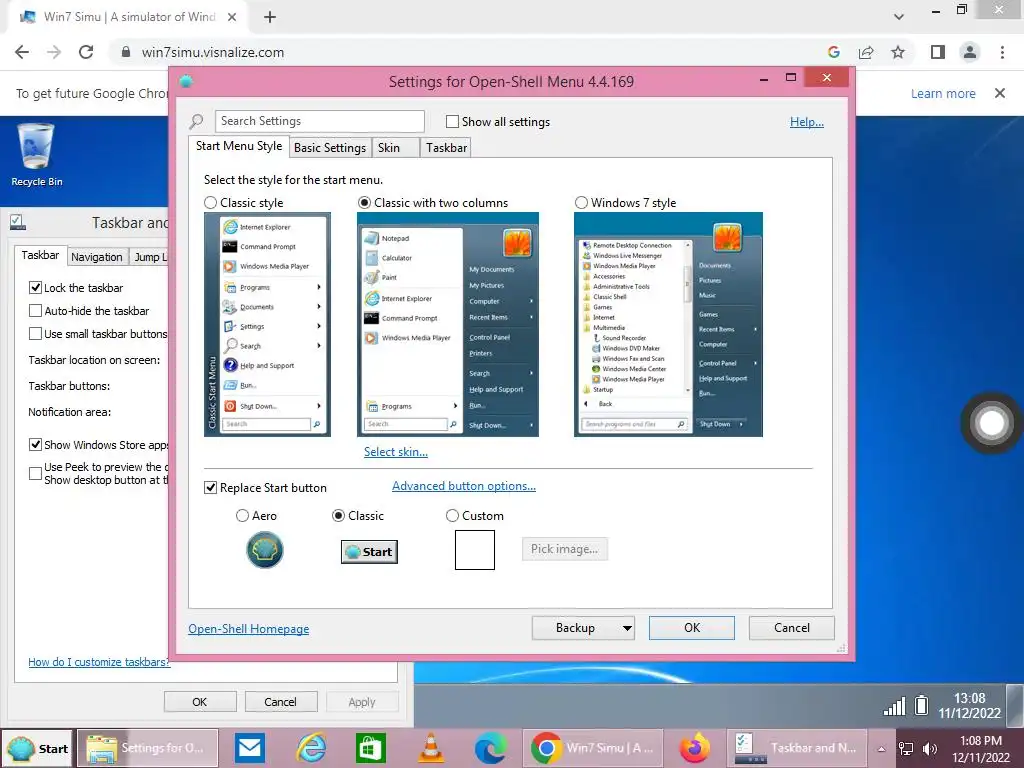Open the Select skin link

point(396,452)
